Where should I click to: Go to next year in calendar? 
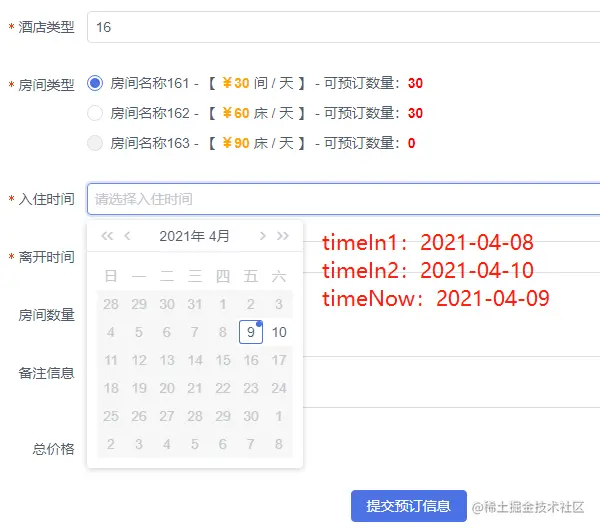(x=283, y=236)
